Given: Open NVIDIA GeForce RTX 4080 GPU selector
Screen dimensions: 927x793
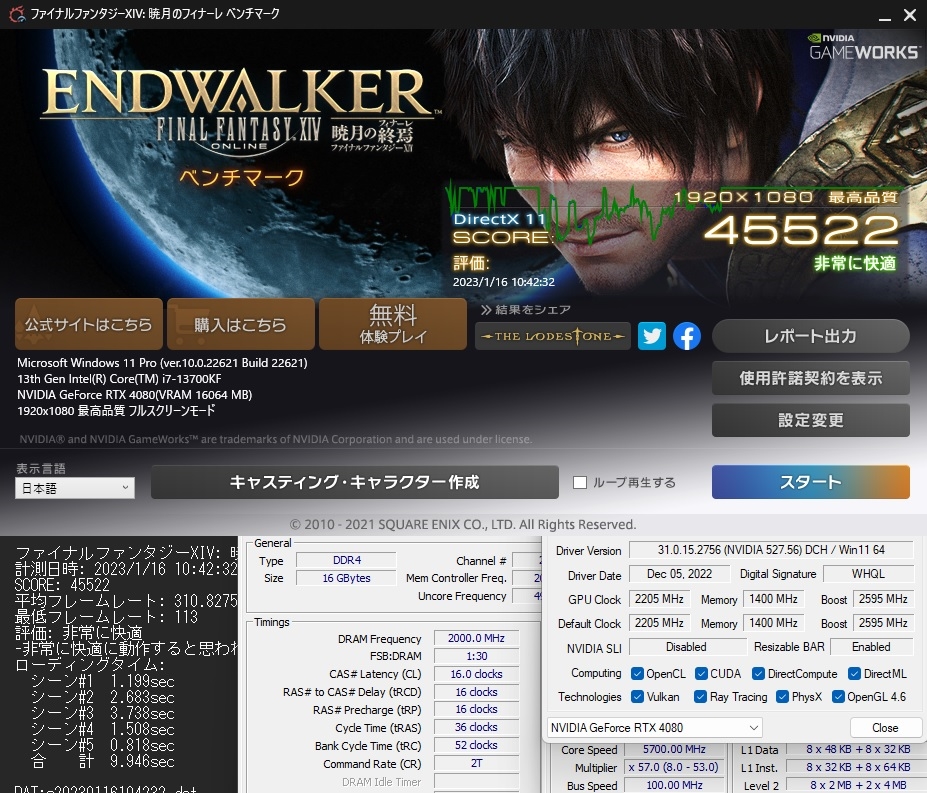Looking at the screenshot, I should pos(654,727).
